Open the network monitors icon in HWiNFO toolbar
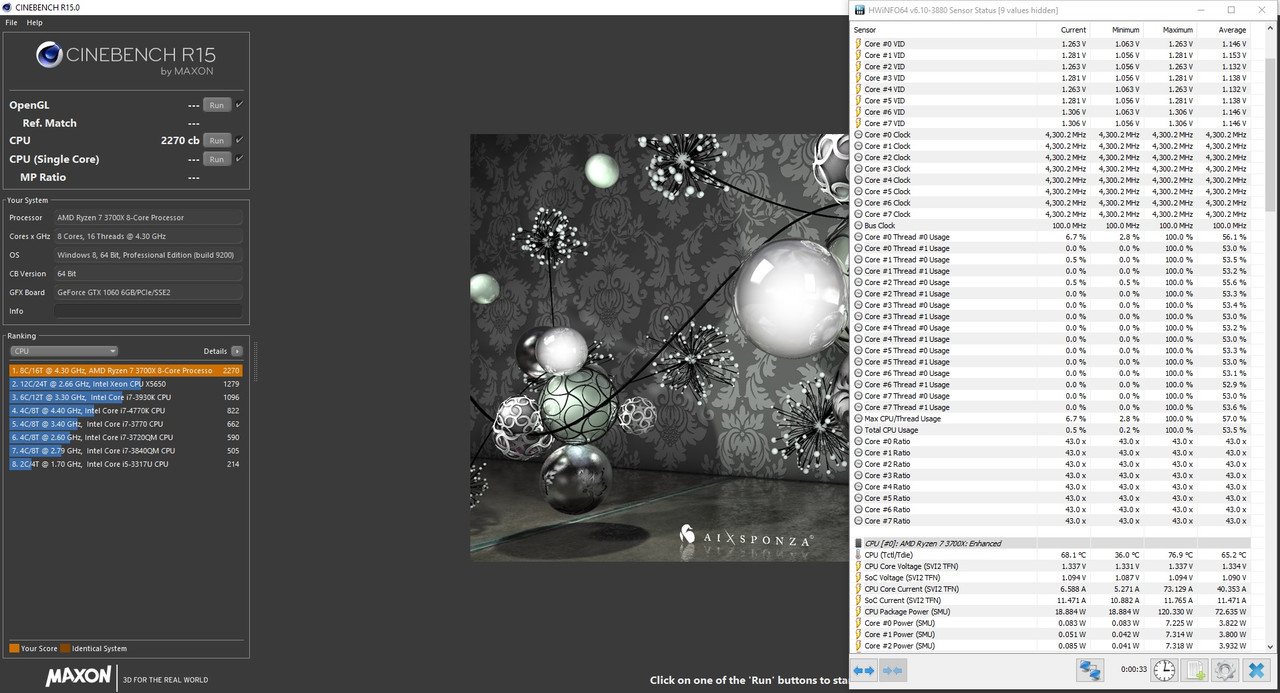 pos(1090,670)
